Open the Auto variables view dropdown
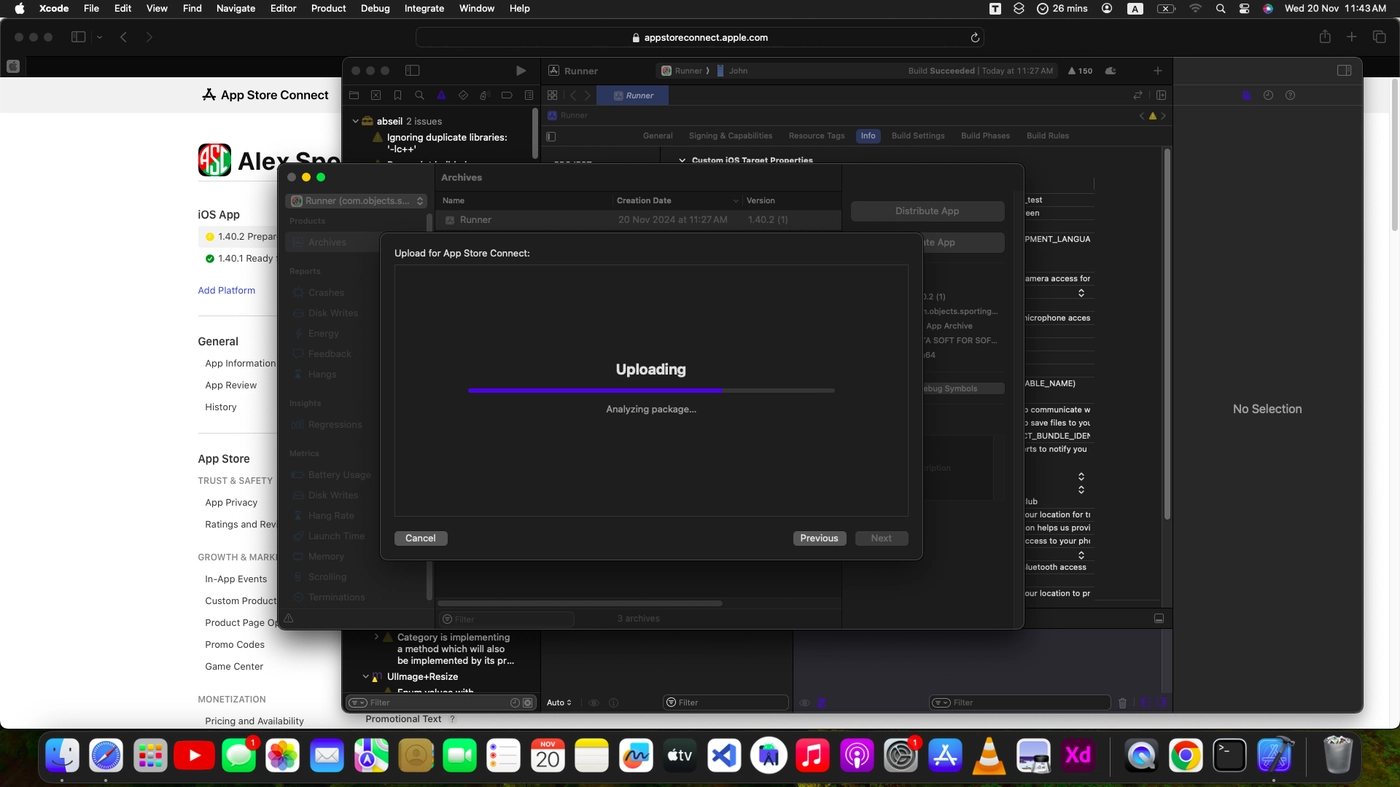 (559, 703)
